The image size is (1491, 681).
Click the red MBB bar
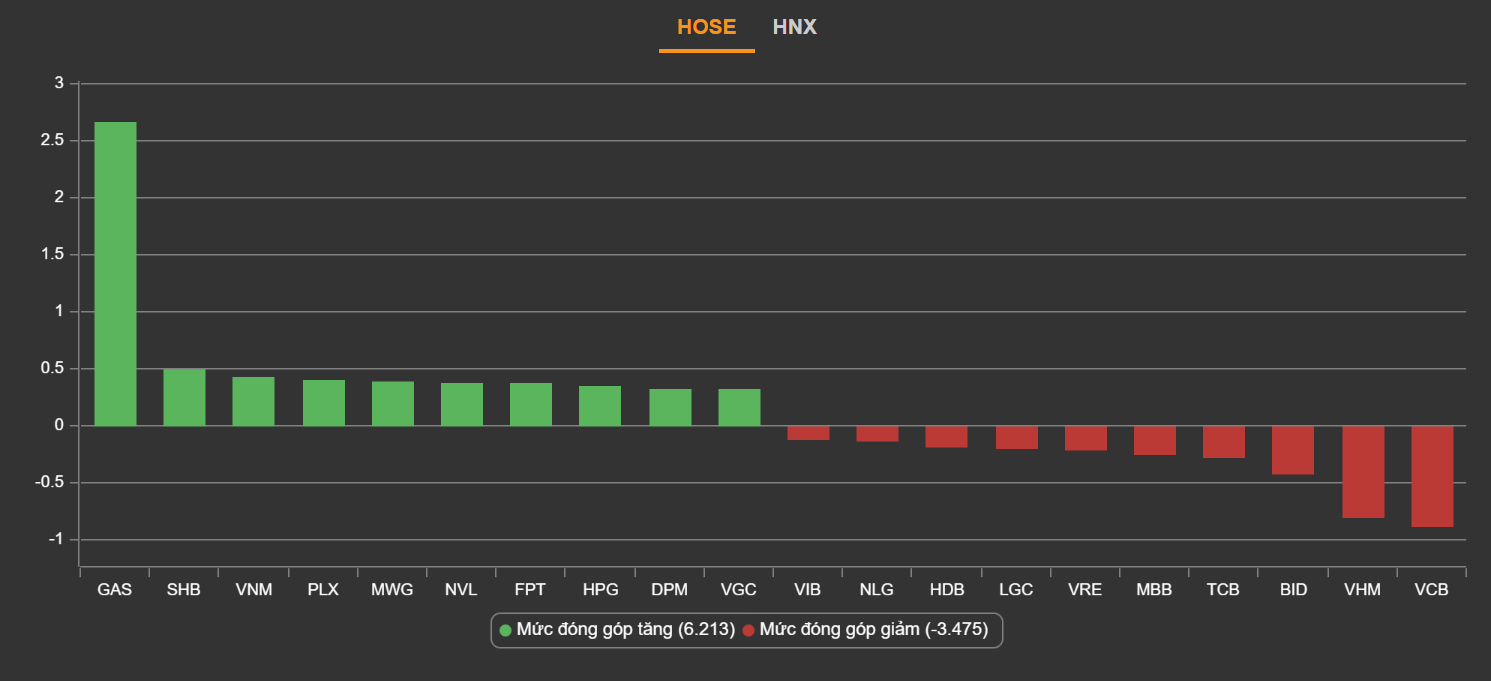(x=1154, y=441)
